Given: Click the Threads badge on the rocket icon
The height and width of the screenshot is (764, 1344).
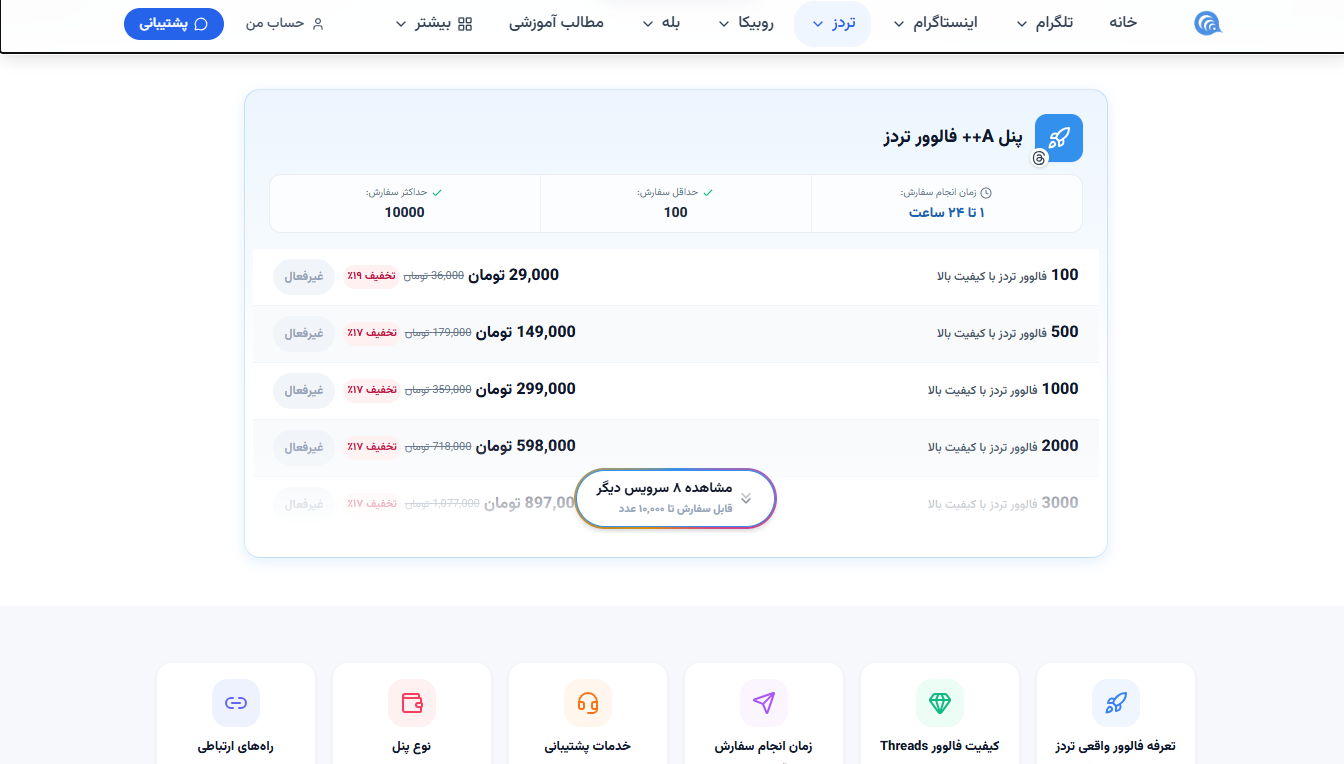Looking at the screenshot, I should coord(1040,158).
